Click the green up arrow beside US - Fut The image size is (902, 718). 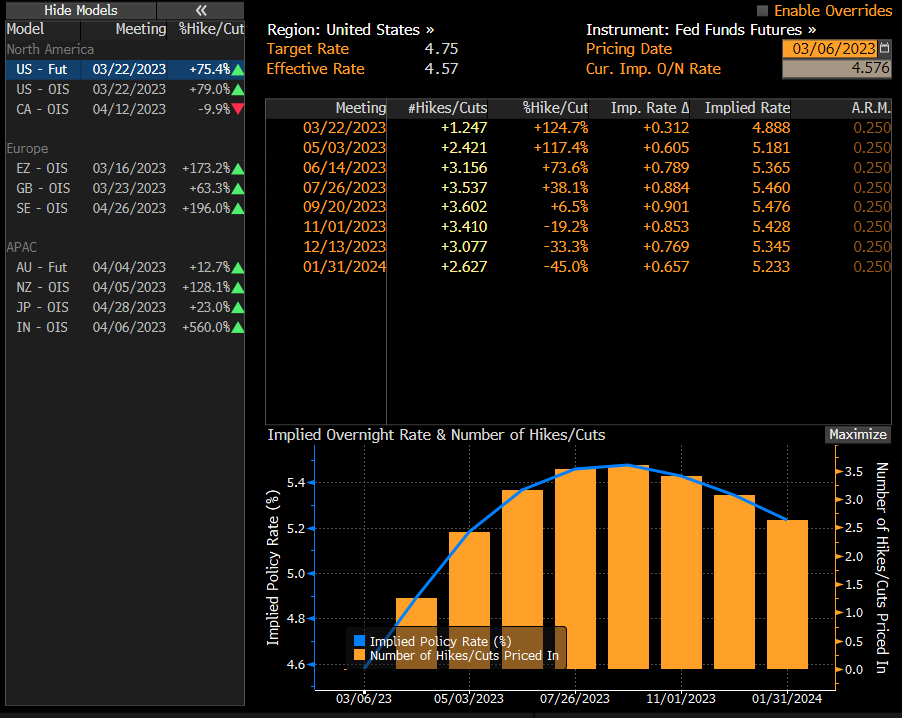coord(237,69)
